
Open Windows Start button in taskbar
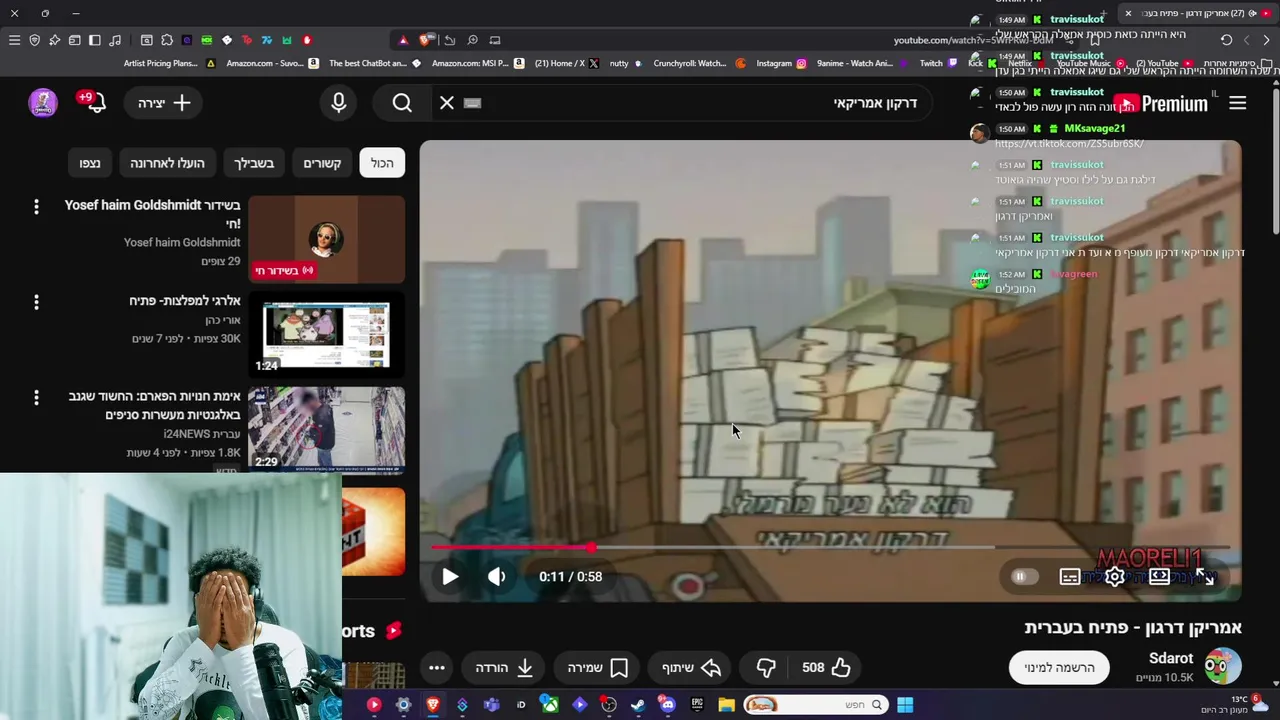905,705
